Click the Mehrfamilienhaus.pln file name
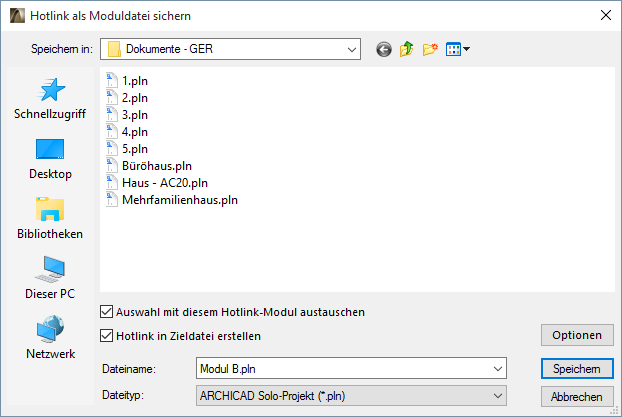The height and width of the screenshot is (417, 622). pyautogui.click(x=180, y=200)
